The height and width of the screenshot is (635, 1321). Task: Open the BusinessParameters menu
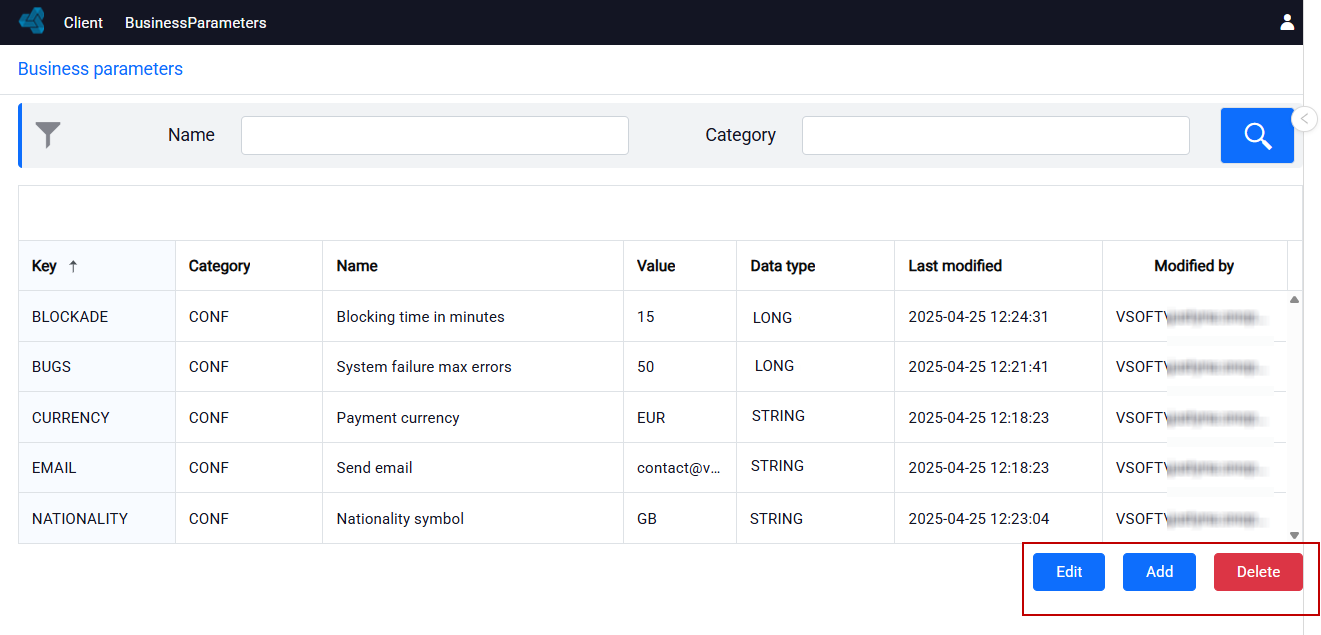coord(196,22)
